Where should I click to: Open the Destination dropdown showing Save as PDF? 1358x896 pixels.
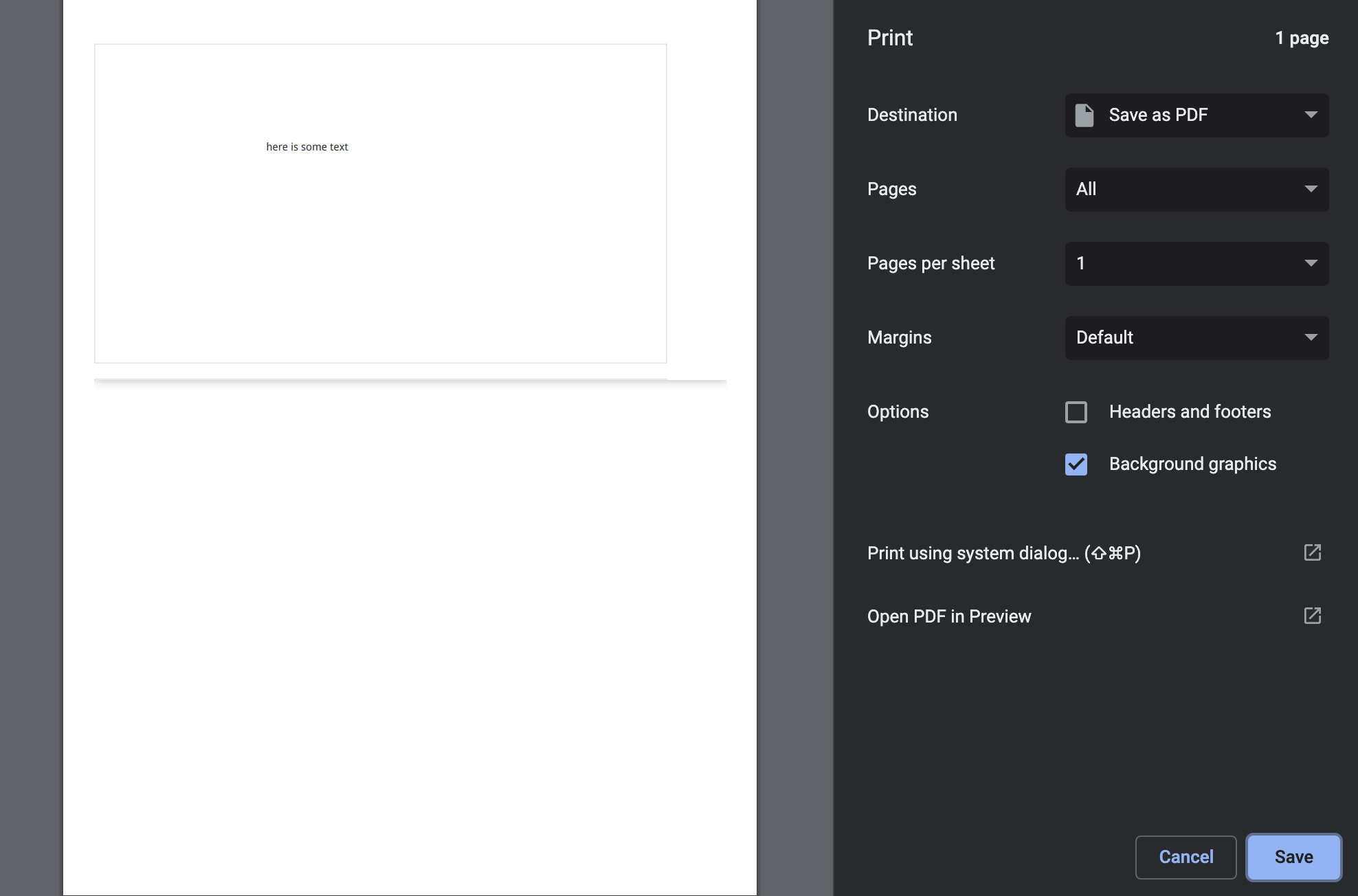[1196, 115]
